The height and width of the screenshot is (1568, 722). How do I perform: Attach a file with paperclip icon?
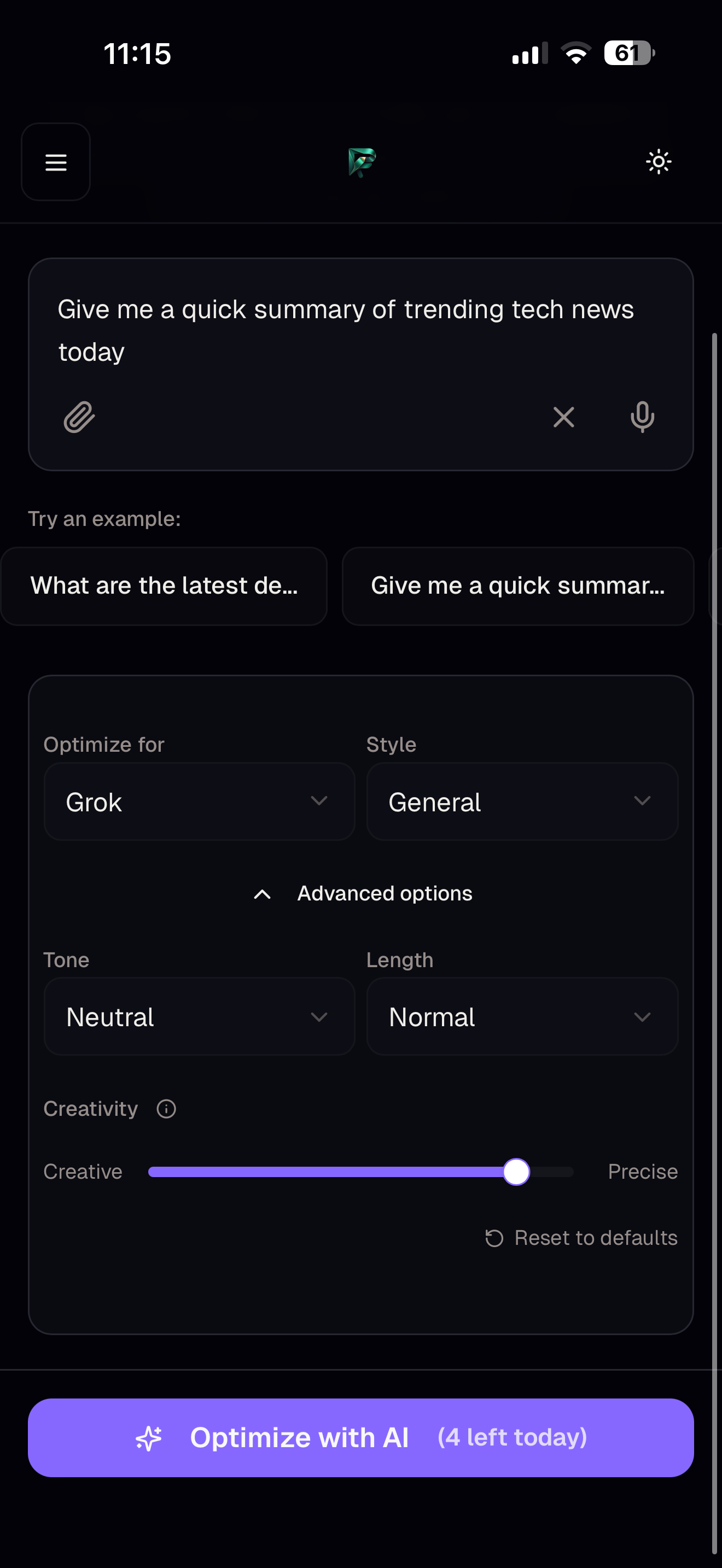pyautogui.click(x=79, y=417)
